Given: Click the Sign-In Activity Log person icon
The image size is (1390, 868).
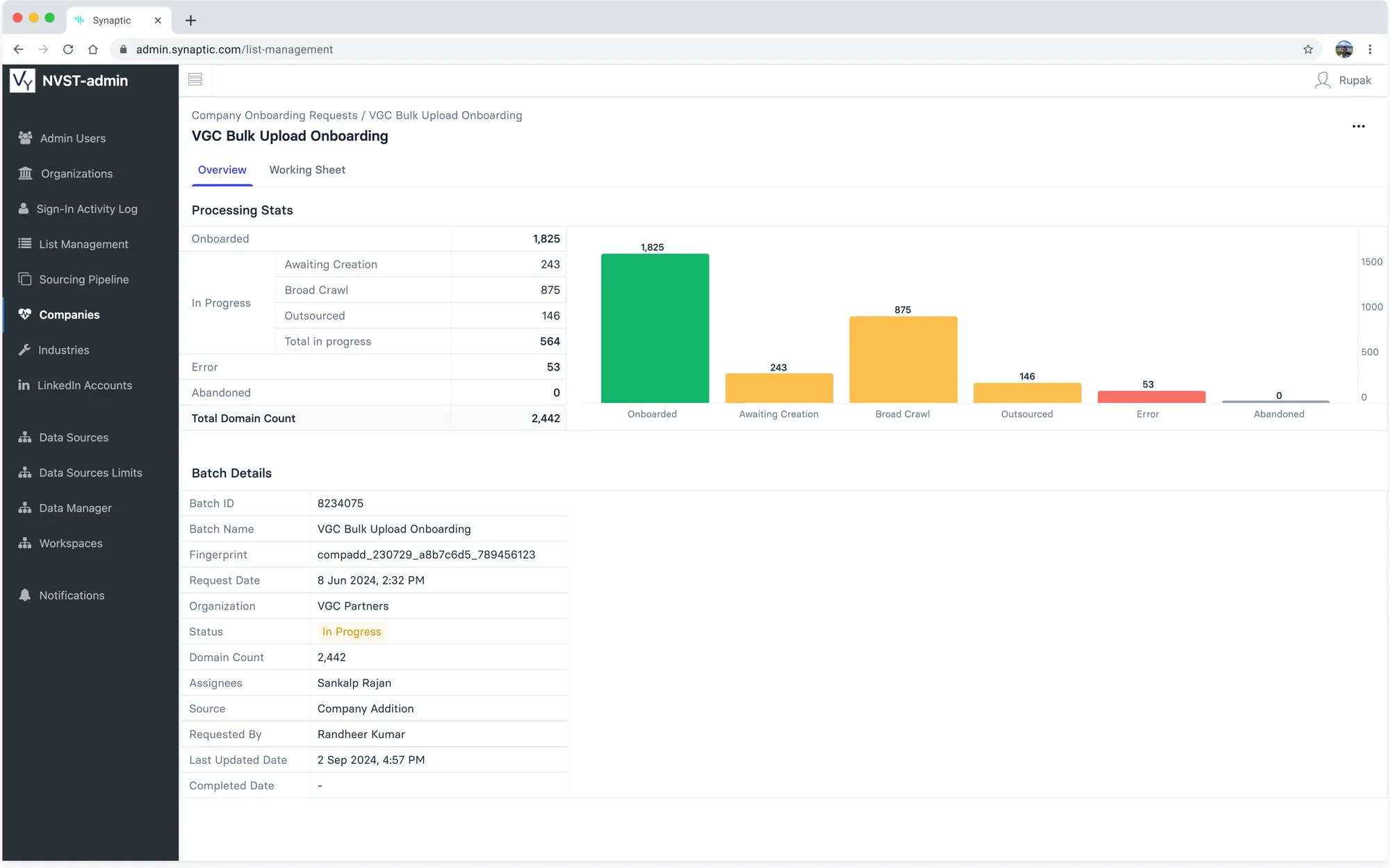Looking at the screenshot, I should point(24,208).
